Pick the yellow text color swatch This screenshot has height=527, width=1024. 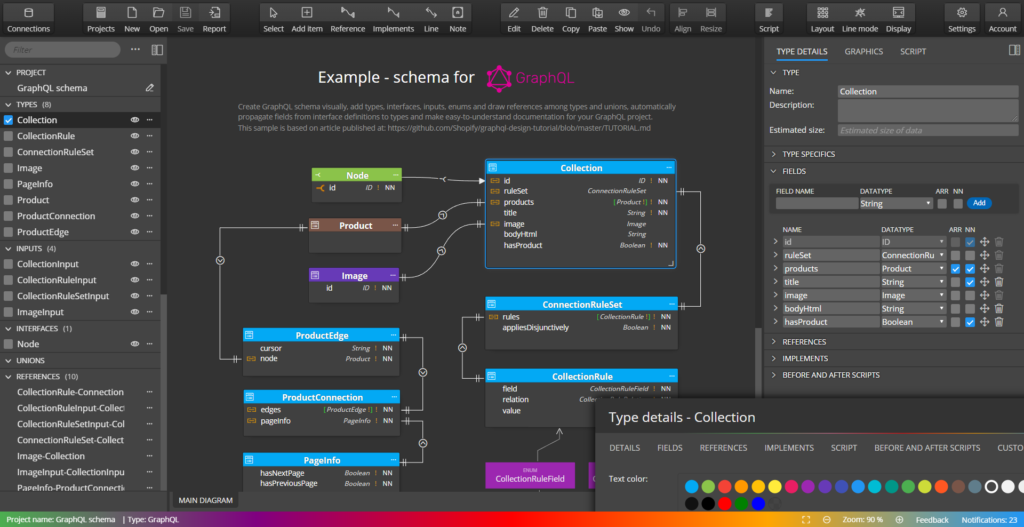click(x=775, y=487)
